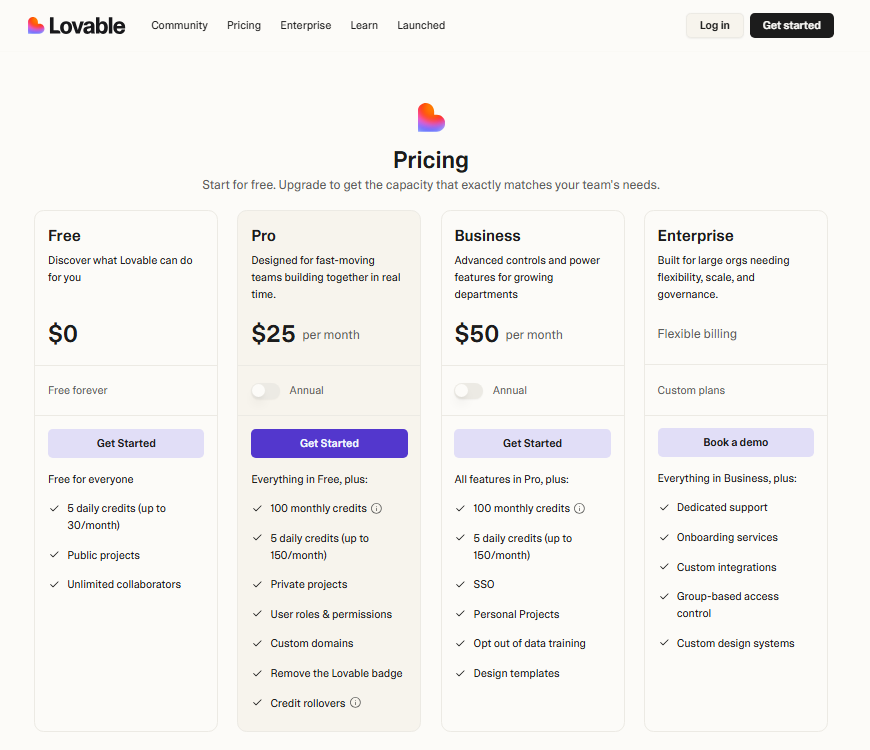Click the 'SSO' feature text
Viewport: 870px width, 750px height.
point(484,584)
